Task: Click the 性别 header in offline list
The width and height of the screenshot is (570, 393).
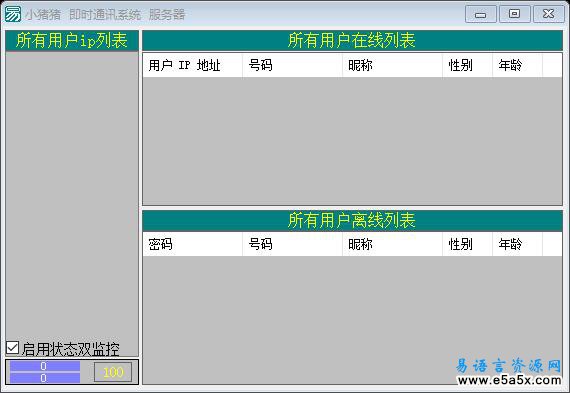Action: point(467,244)
